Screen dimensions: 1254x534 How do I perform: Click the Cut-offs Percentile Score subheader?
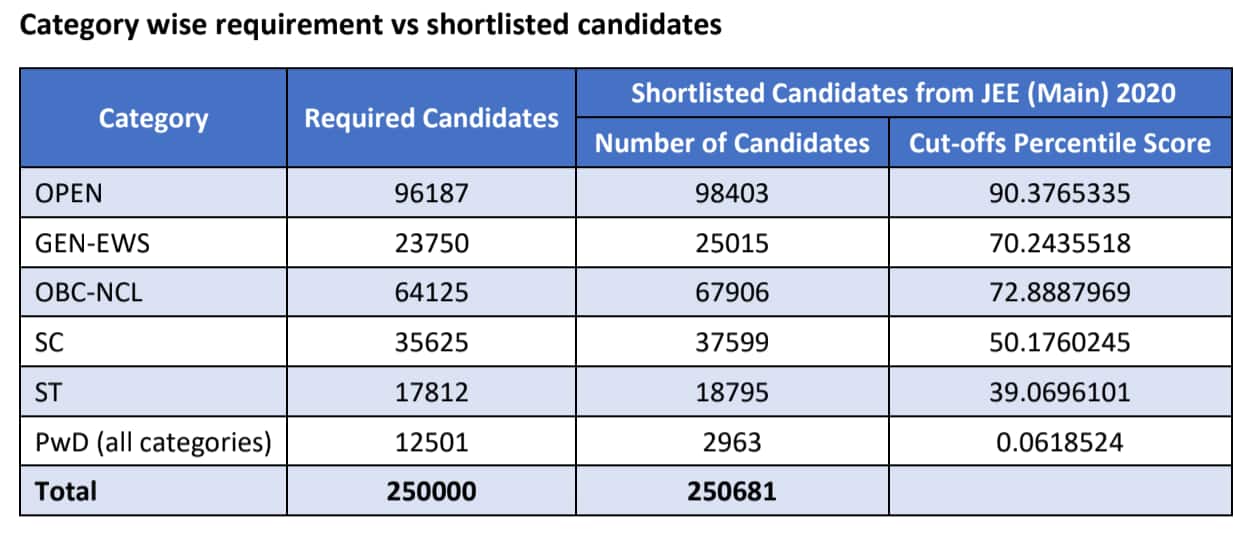[x=1060, y=143]
